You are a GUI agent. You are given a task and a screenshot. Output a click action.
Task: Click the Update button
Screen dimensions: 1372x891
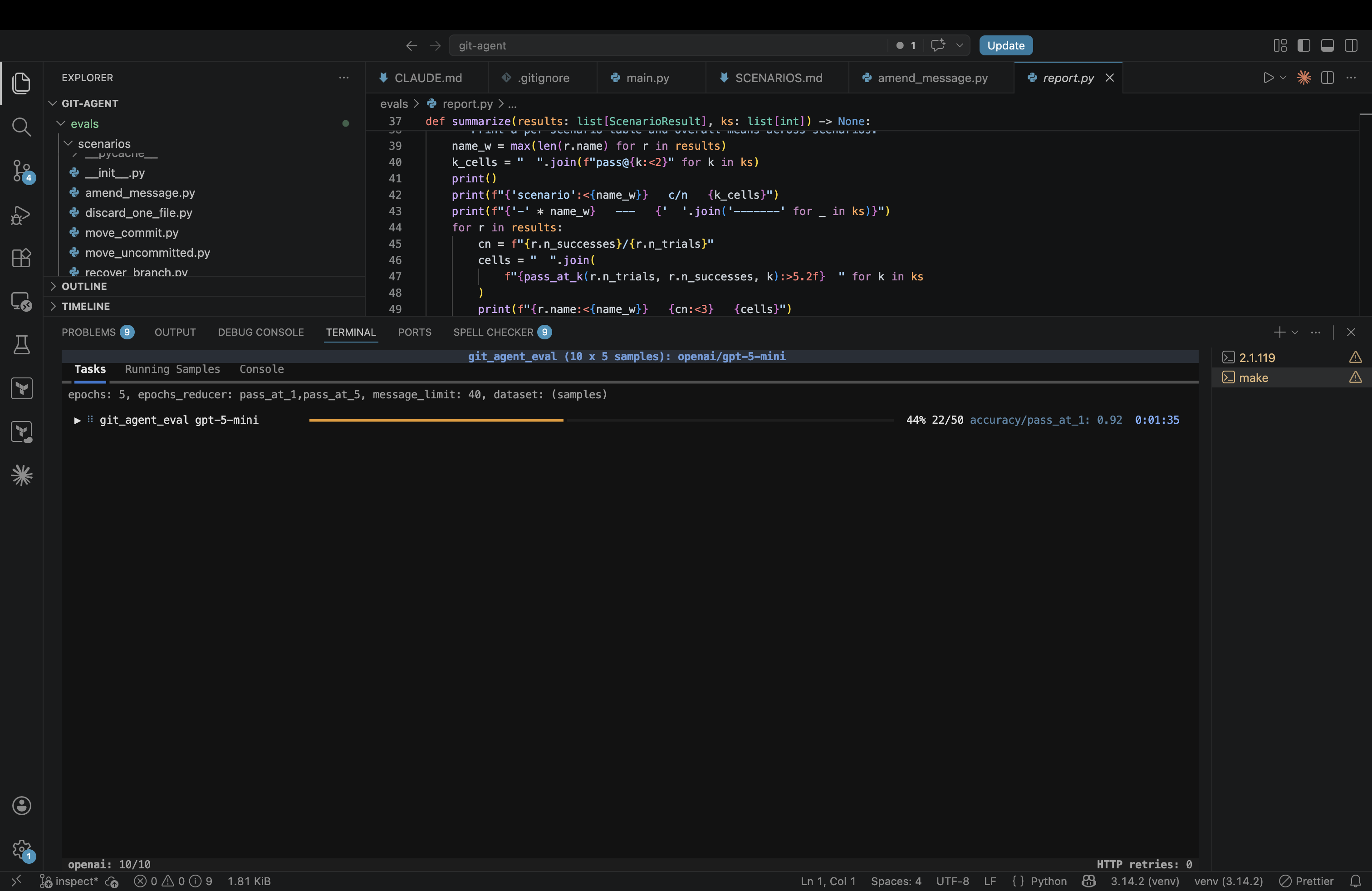pos(1005,45)
